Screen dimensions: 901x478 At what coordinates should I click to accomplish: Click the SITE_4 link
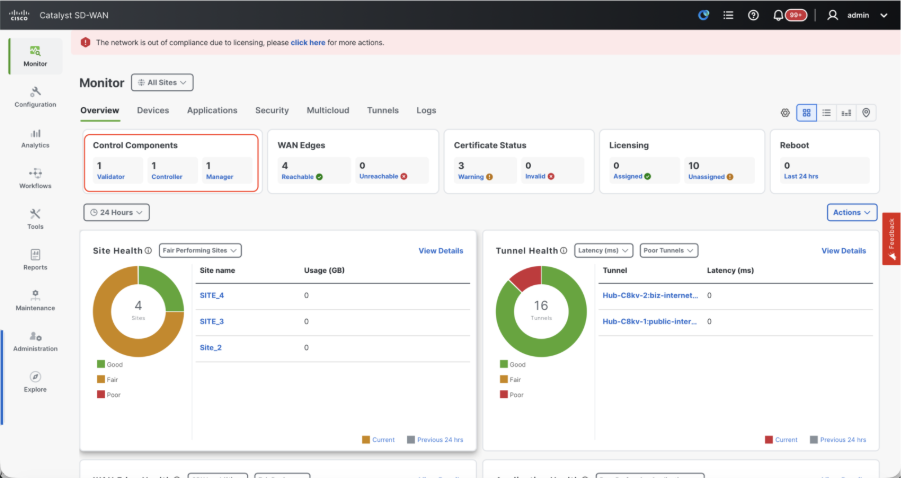[212, 295]
